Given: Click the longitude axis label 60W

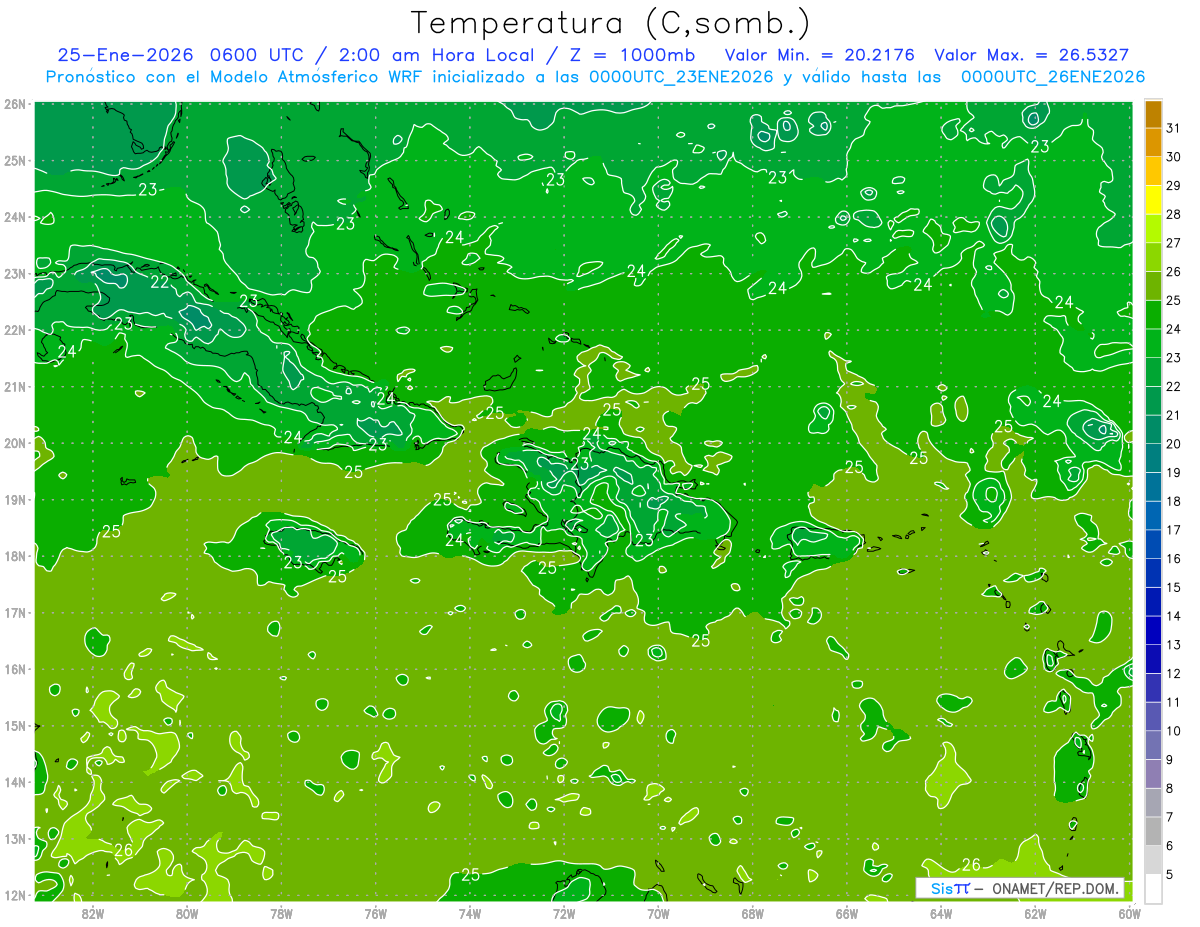Looking at the screenshot, I should coord(1129,913).
